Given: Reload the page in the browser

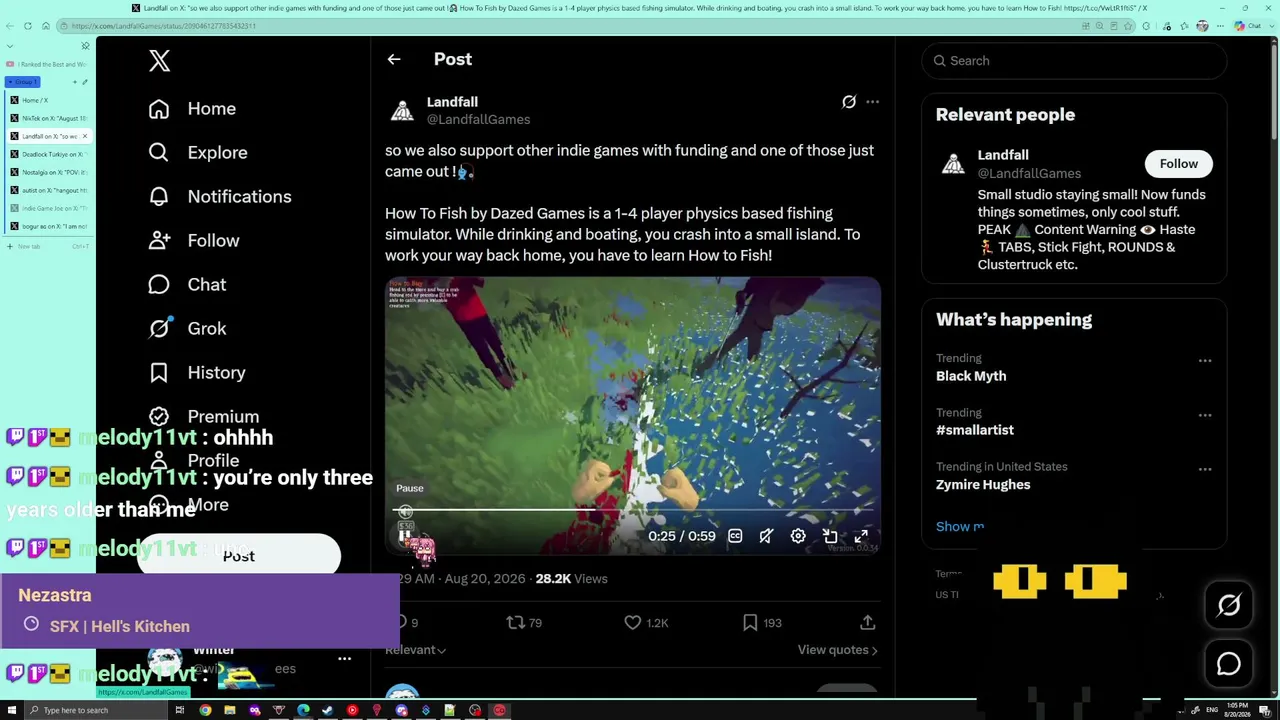Looking at the screenshot, I should [27, 26].
